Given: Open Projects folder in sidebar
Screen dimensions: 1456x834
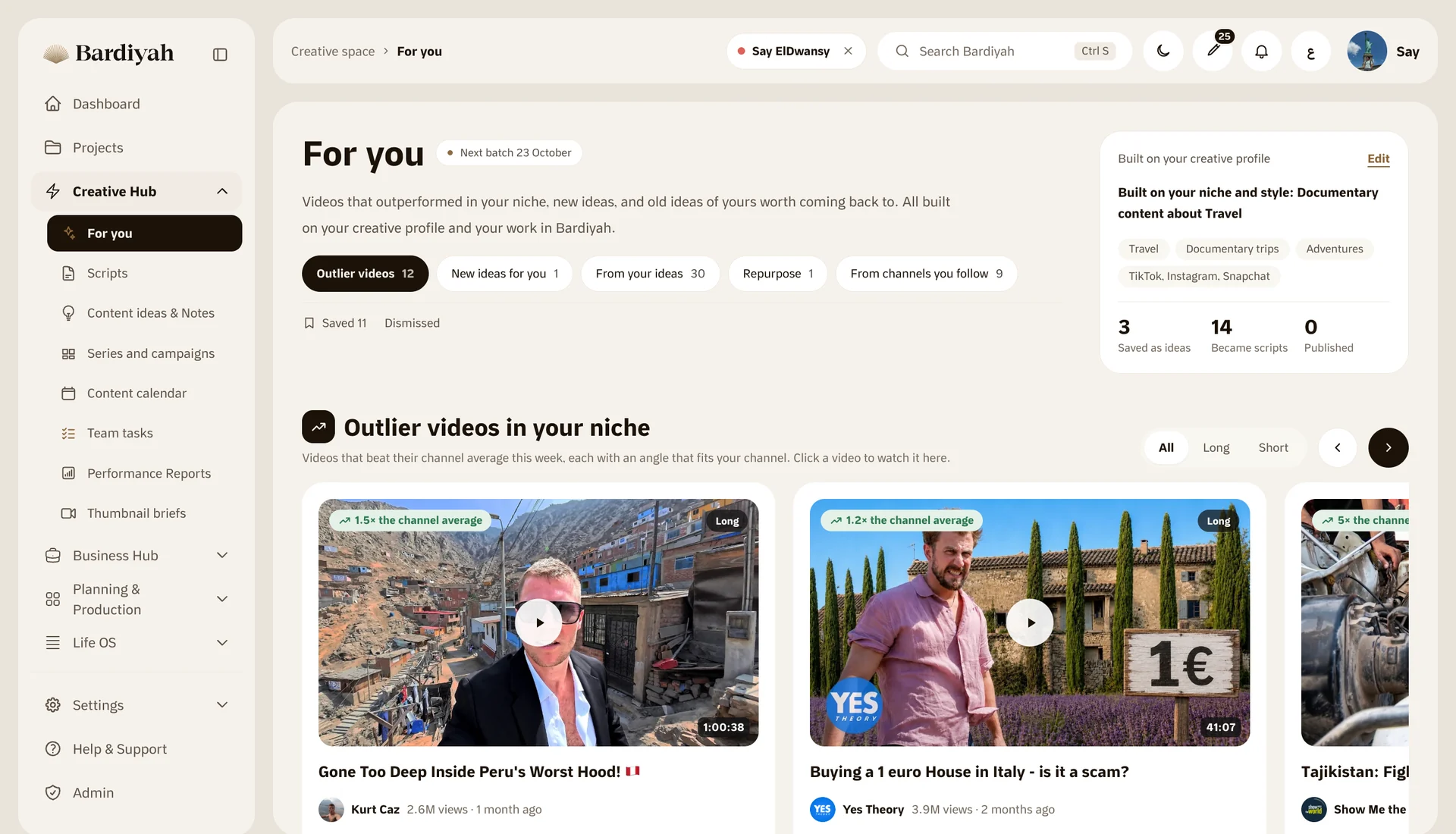Looking at the screenshot, I should (137, 148).
